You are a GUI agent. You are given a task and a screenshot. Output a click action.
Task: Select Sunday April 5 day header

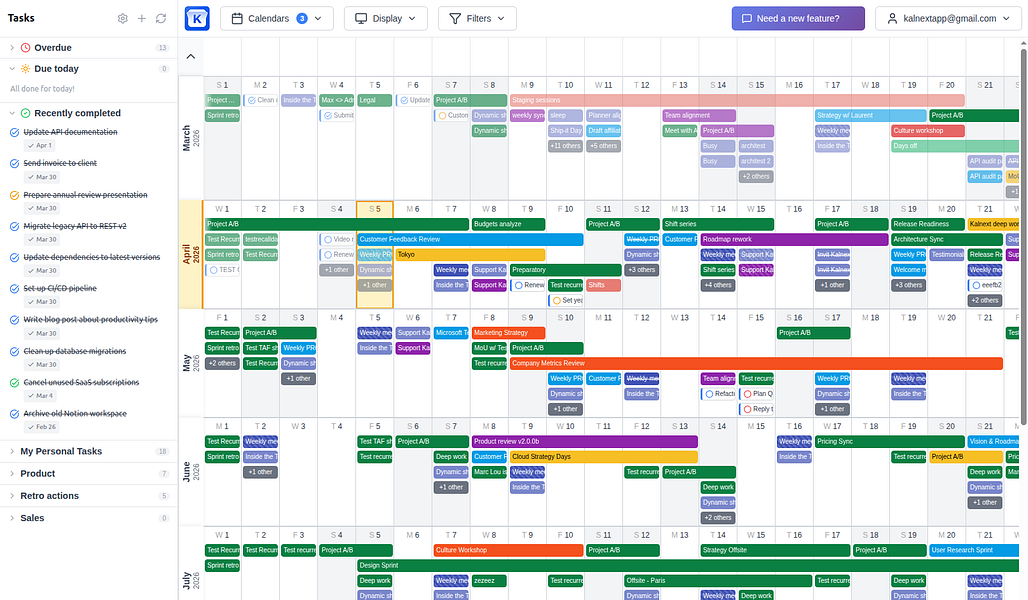[x=374, y=209]
